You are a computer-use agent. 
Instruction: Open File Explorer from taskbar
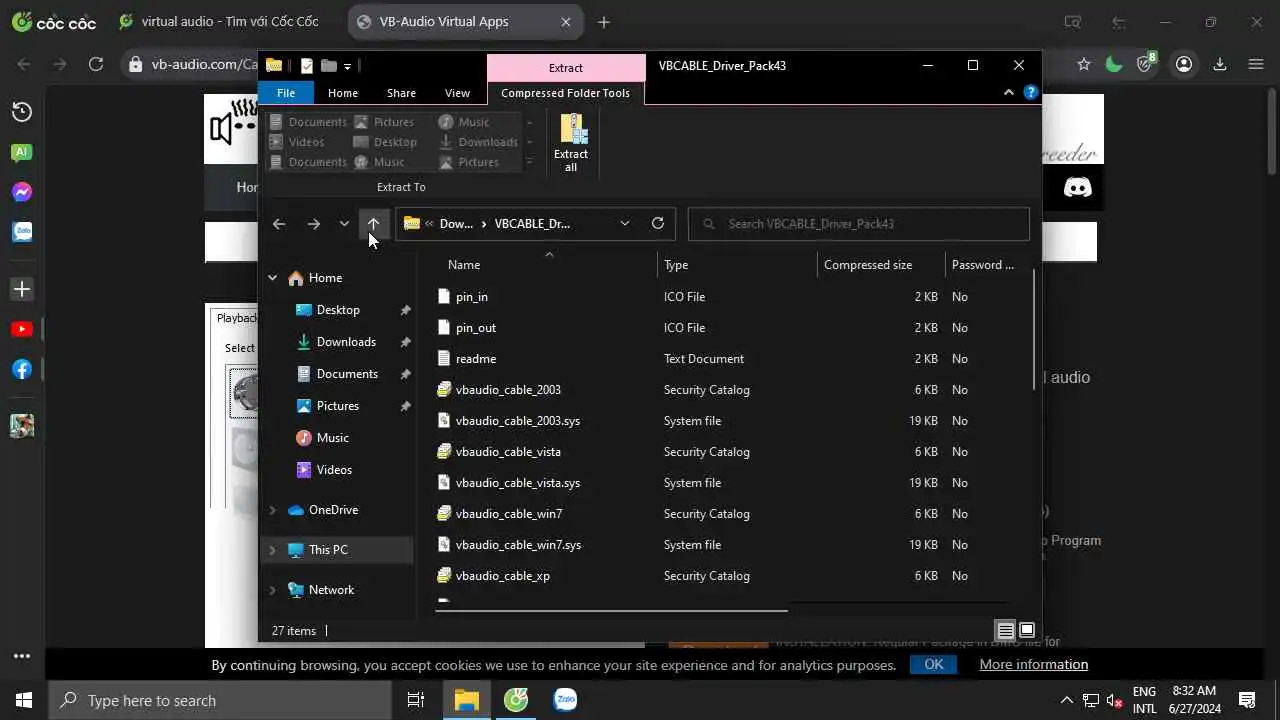pos(467,700)
